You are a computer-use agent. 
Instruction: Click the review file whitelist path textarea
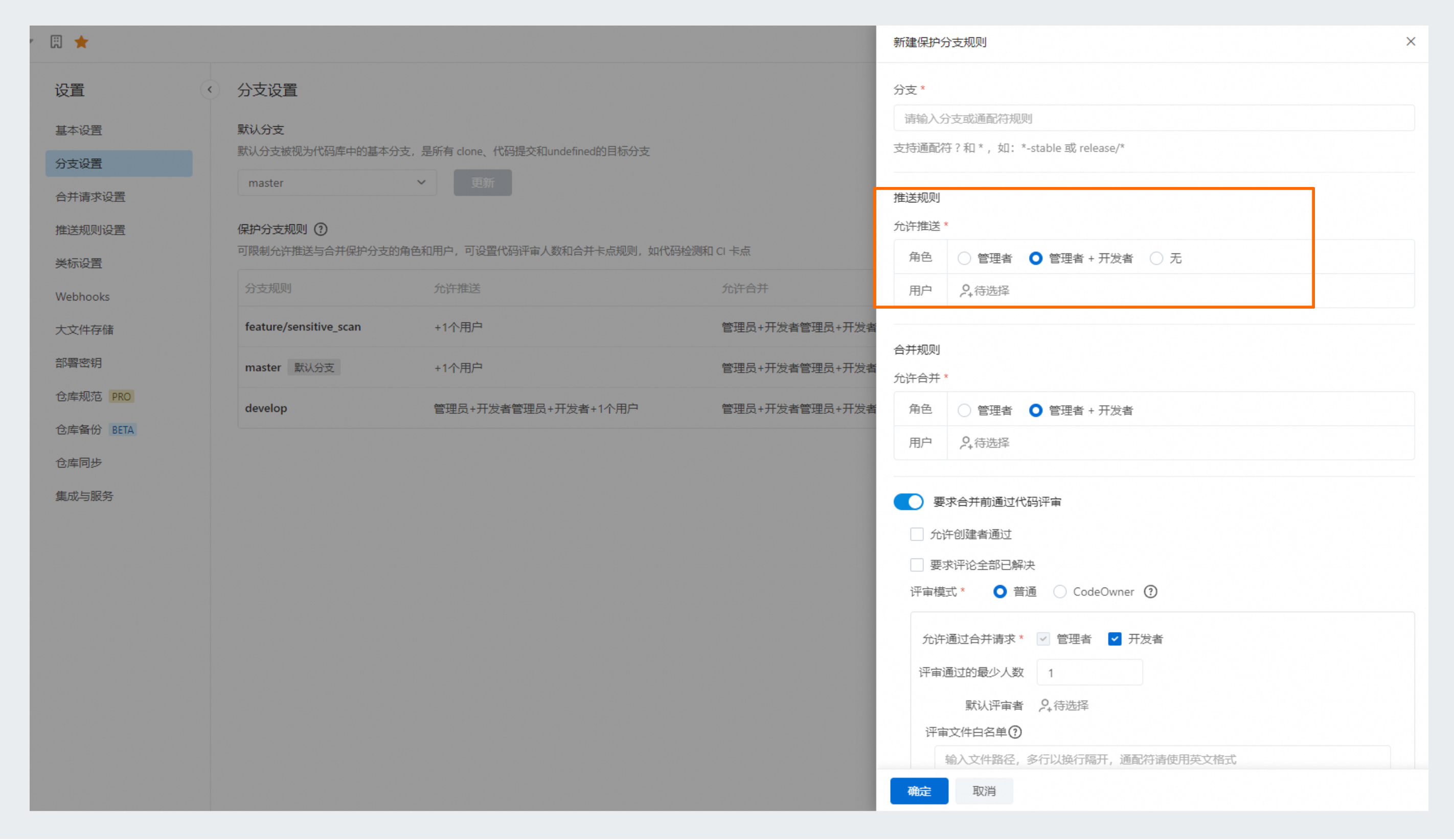(x=1162, y=758)
